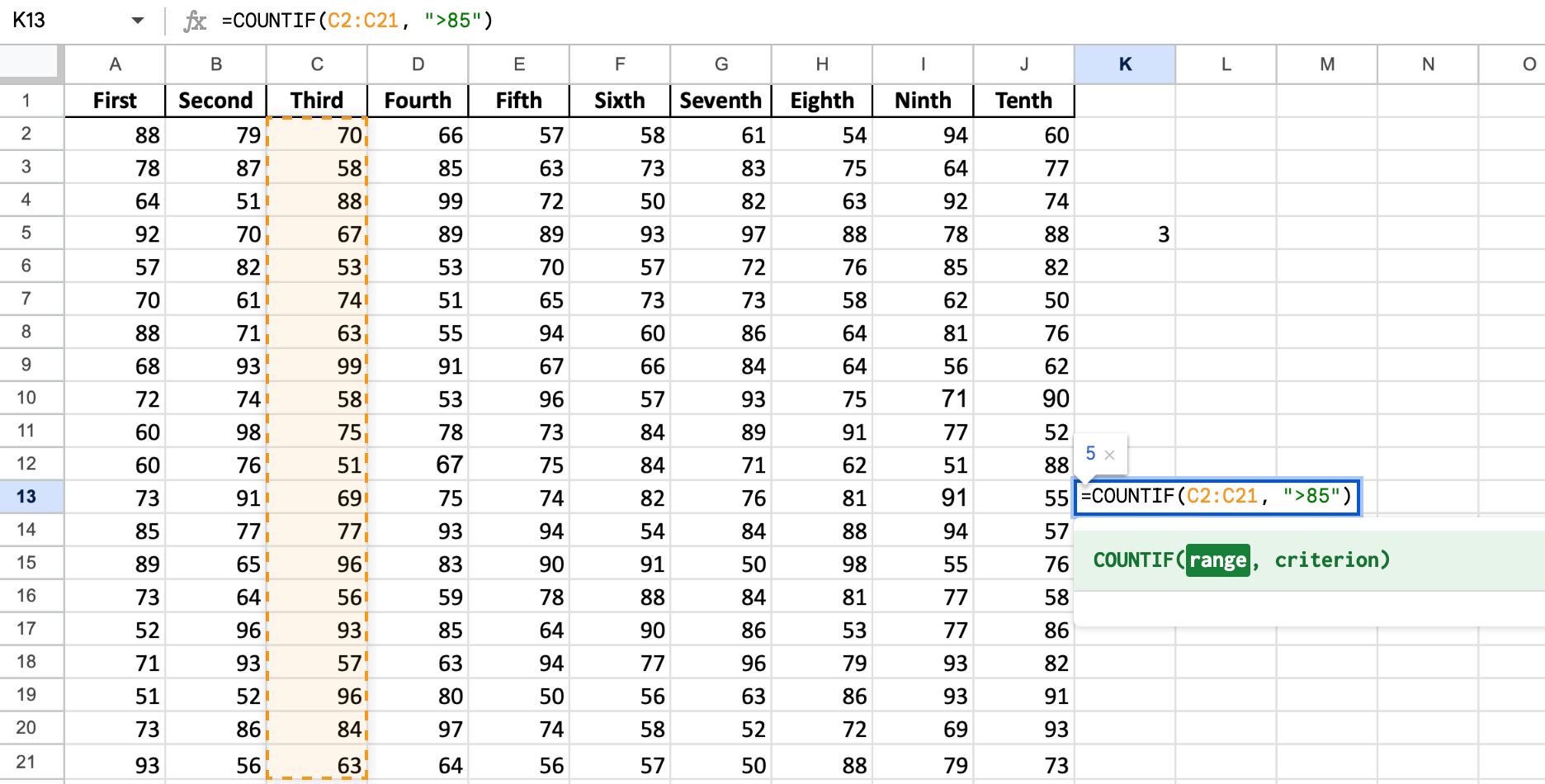
Task: Click cell H15 containing 98
Action: [x=822, y=564]
